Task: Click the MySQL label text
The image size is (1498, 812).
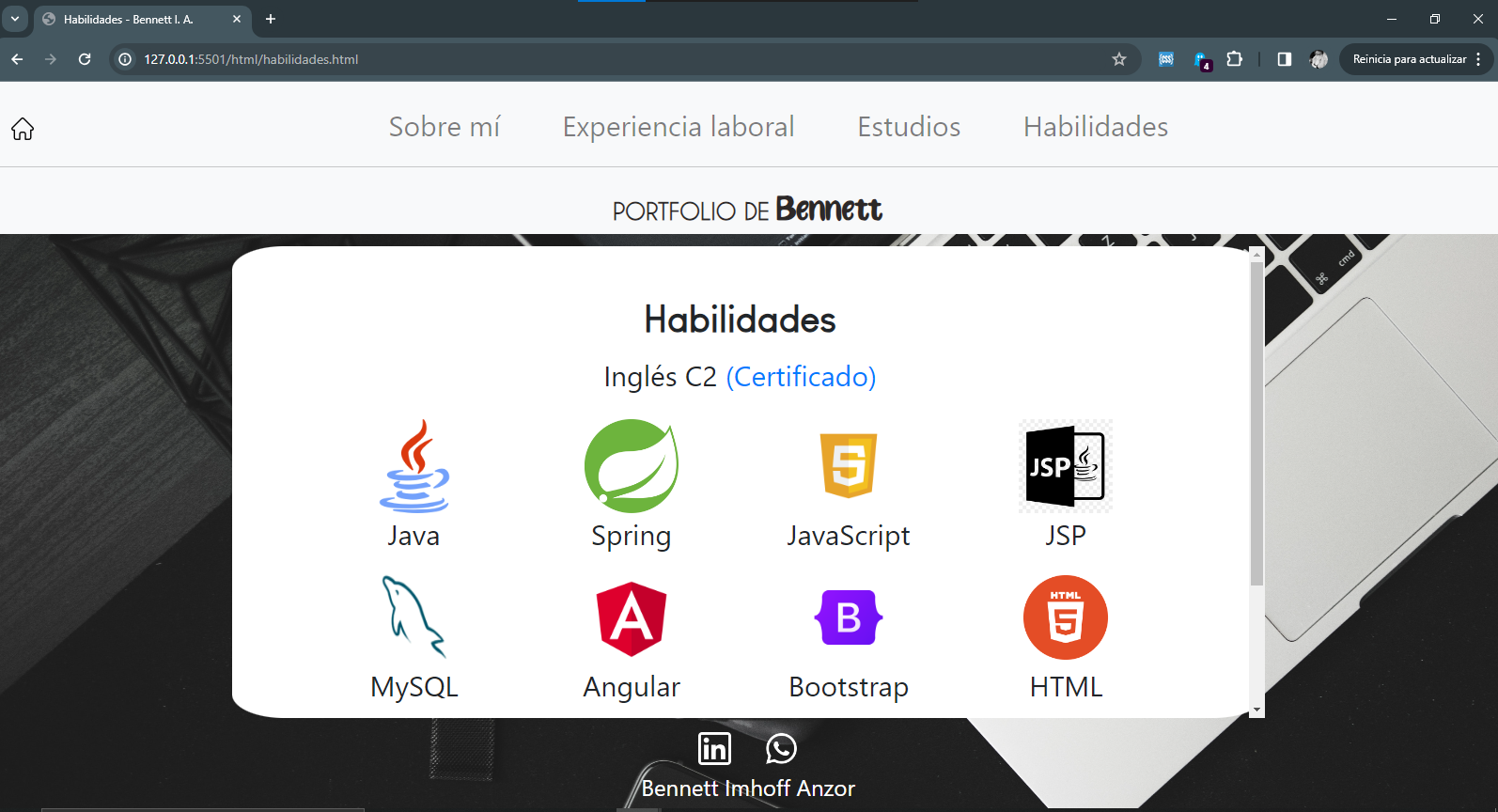Action: click(x=414, y=688)
